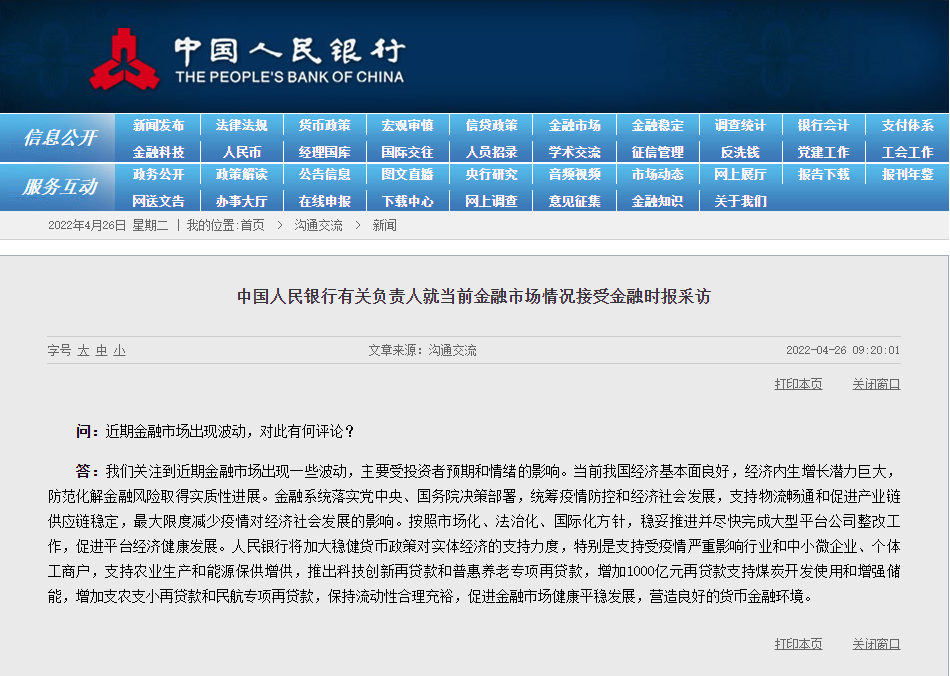Image resolution: width=950 pixels, height=676 pixels.
Task: Open 金融知识 navigation link
Action: (657, 201)
